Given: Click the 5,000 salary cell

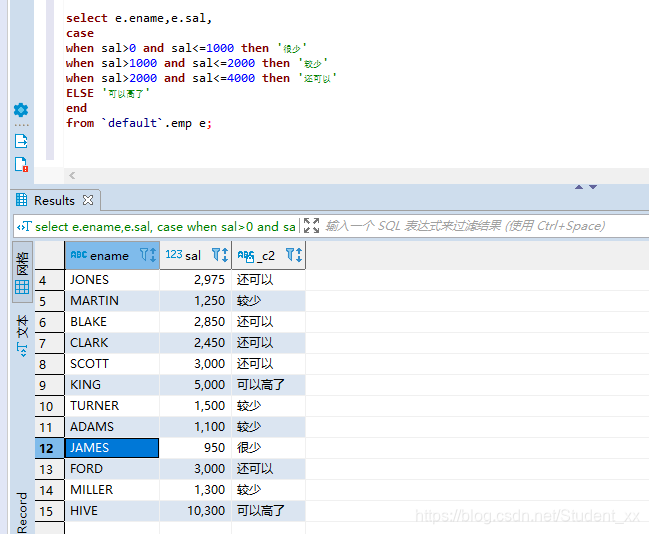Looking at the screenshot, I should [x=195, y=385].
